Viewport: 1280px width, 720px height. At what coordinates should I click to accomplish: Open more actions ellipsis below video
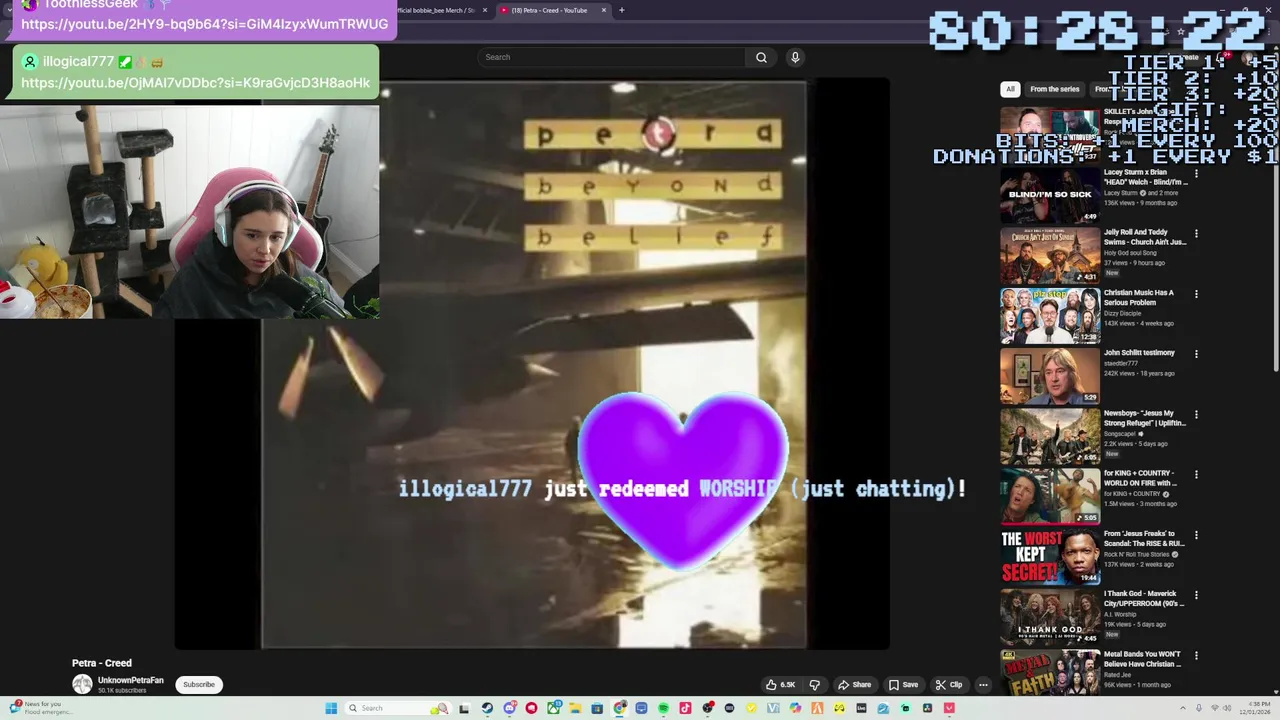tap(983, 685)
